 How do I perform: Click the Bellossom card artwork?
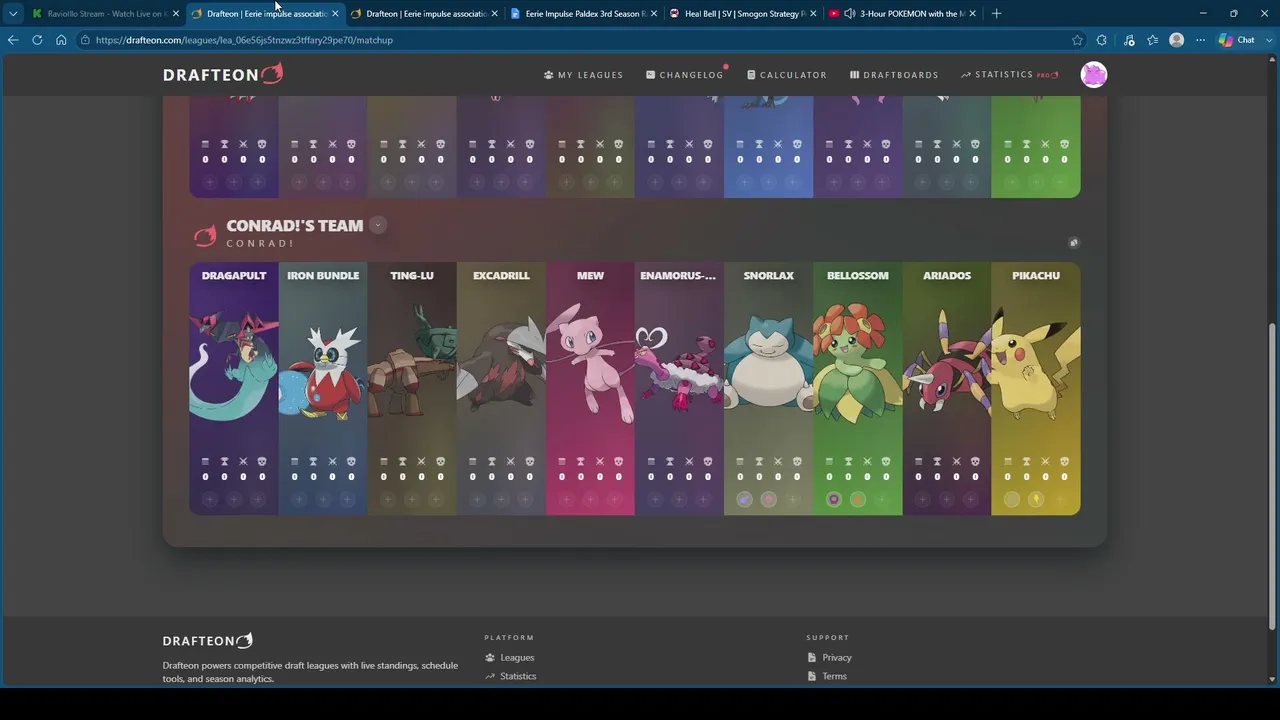click(x=857, y=365)
